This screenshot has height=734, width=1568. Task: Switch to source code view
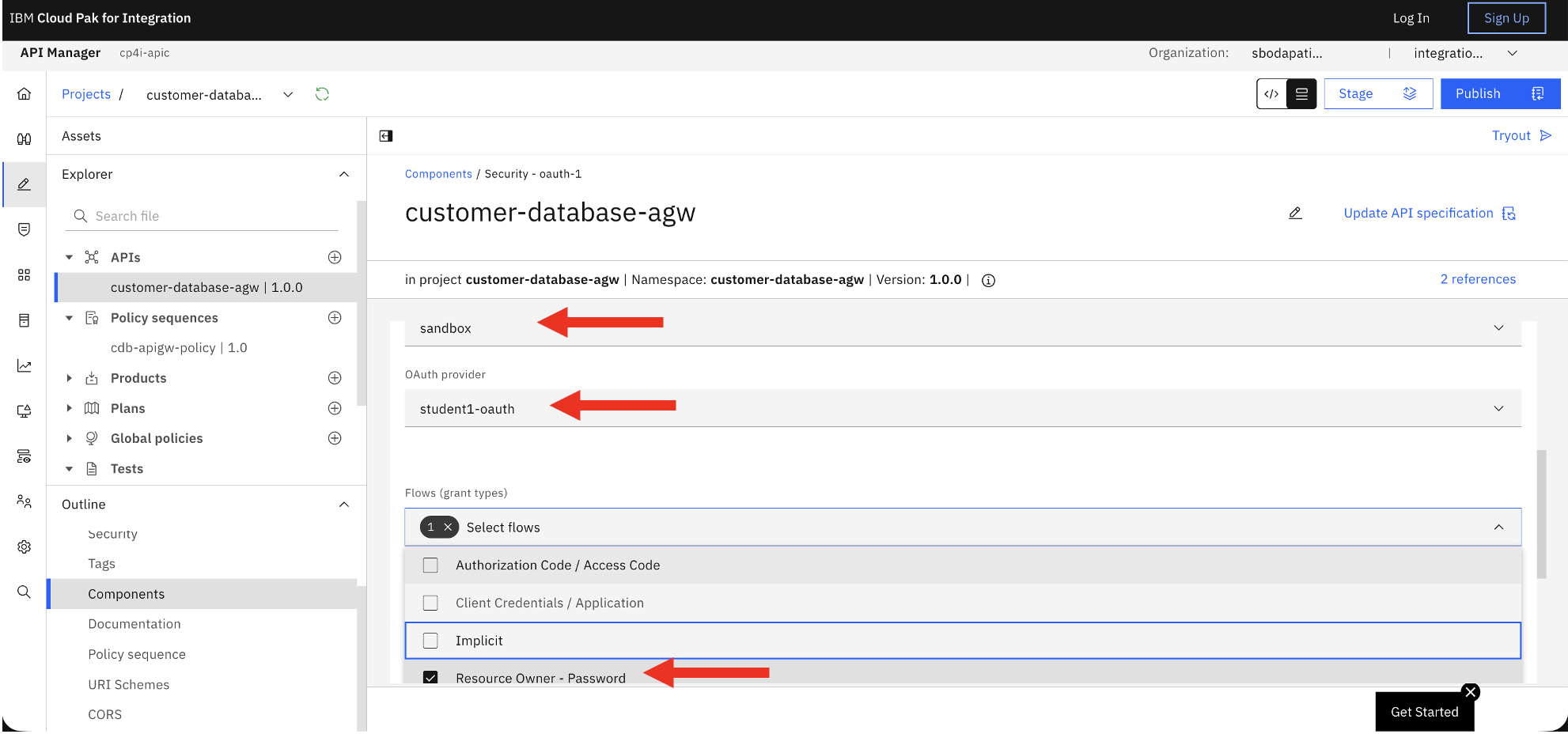[1271, 94]
